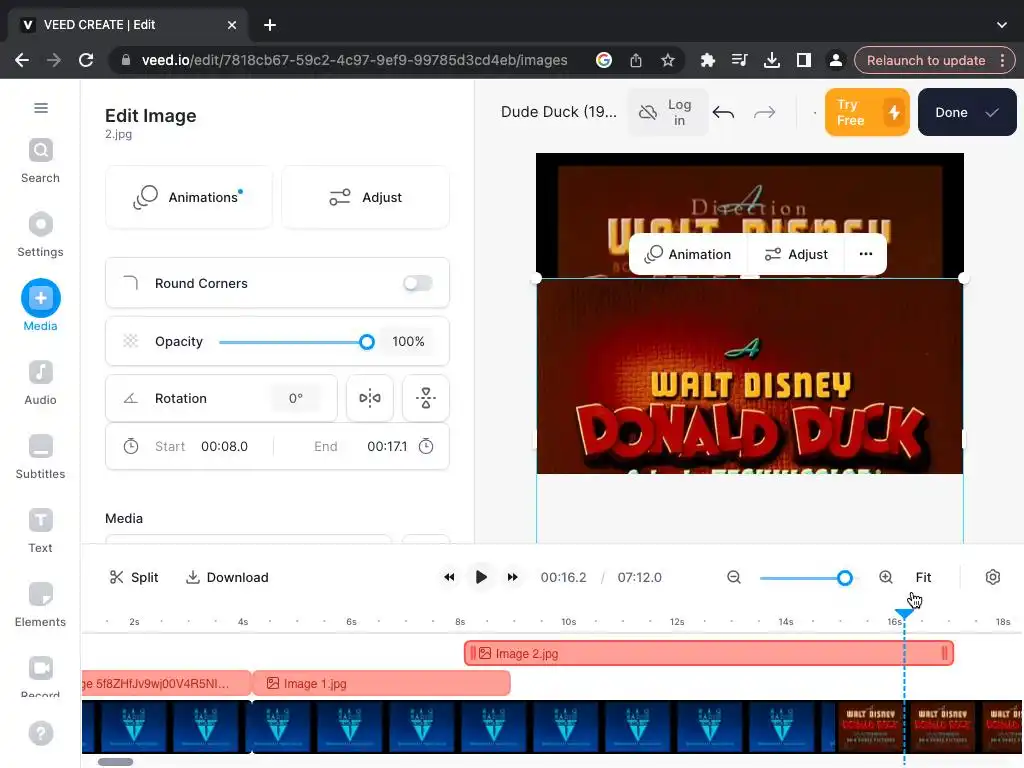This screenshot has height=768, width=1024.
Task: Set end to current time clock icon
Action: (x=426, y=447)
